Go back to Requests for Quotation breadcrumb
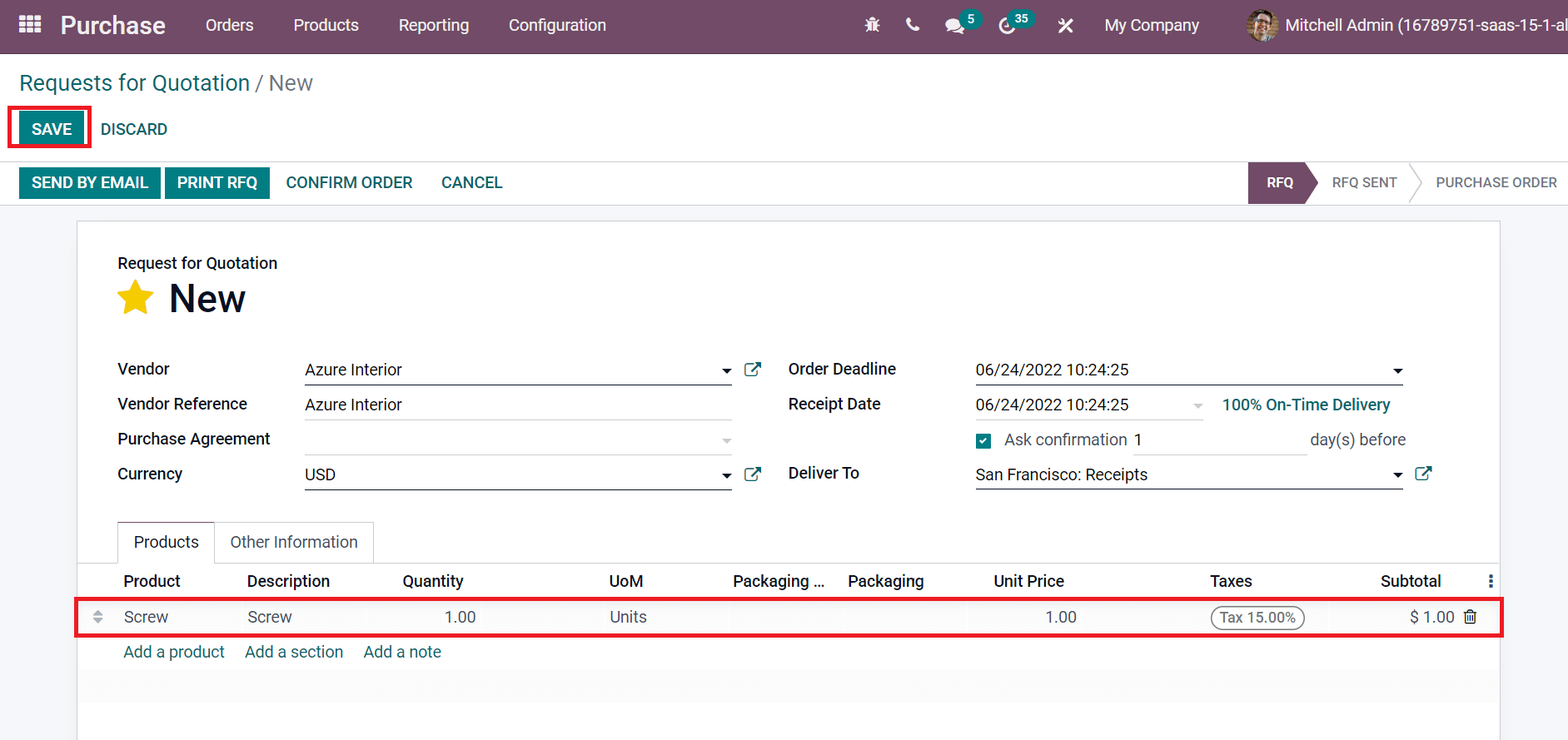Image resolution: width=1568 pixels, height=740 pixels. coord(135,83)
